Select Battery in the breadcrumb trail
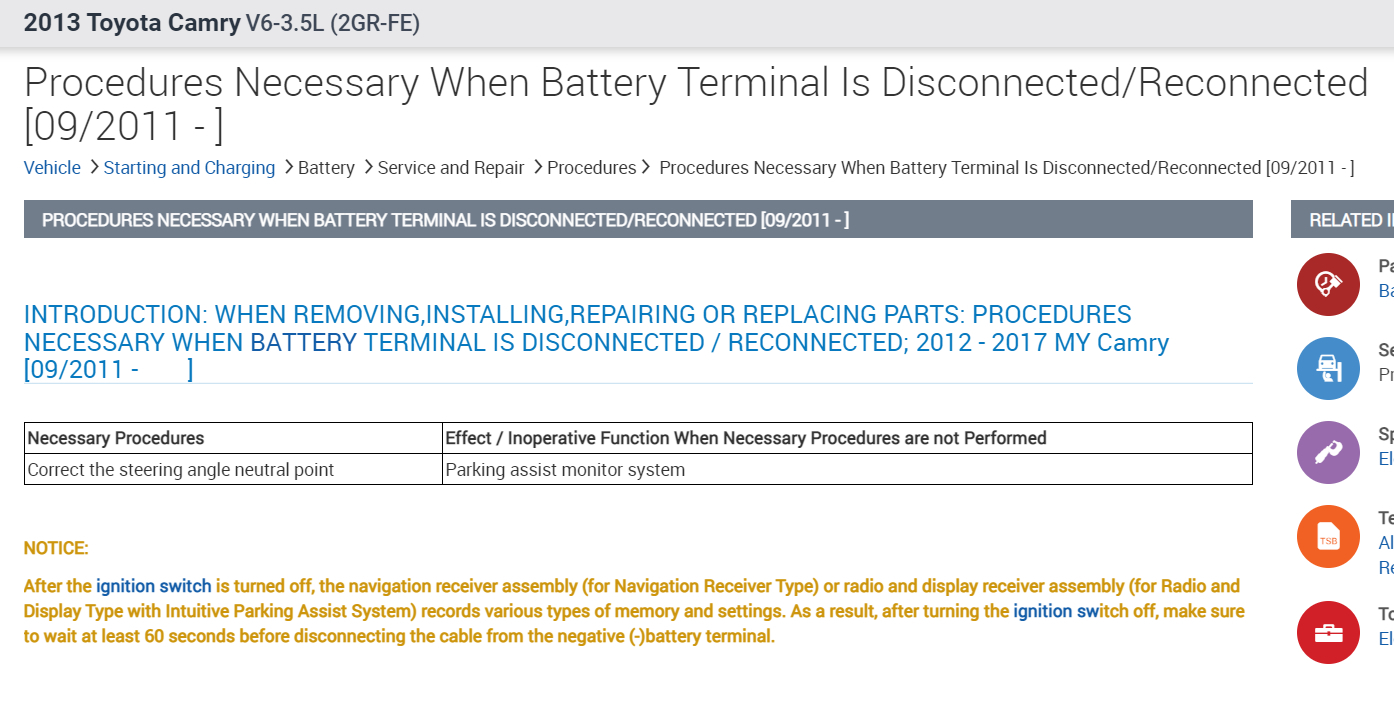This screenshot has width=1394, height=702. 326,168
